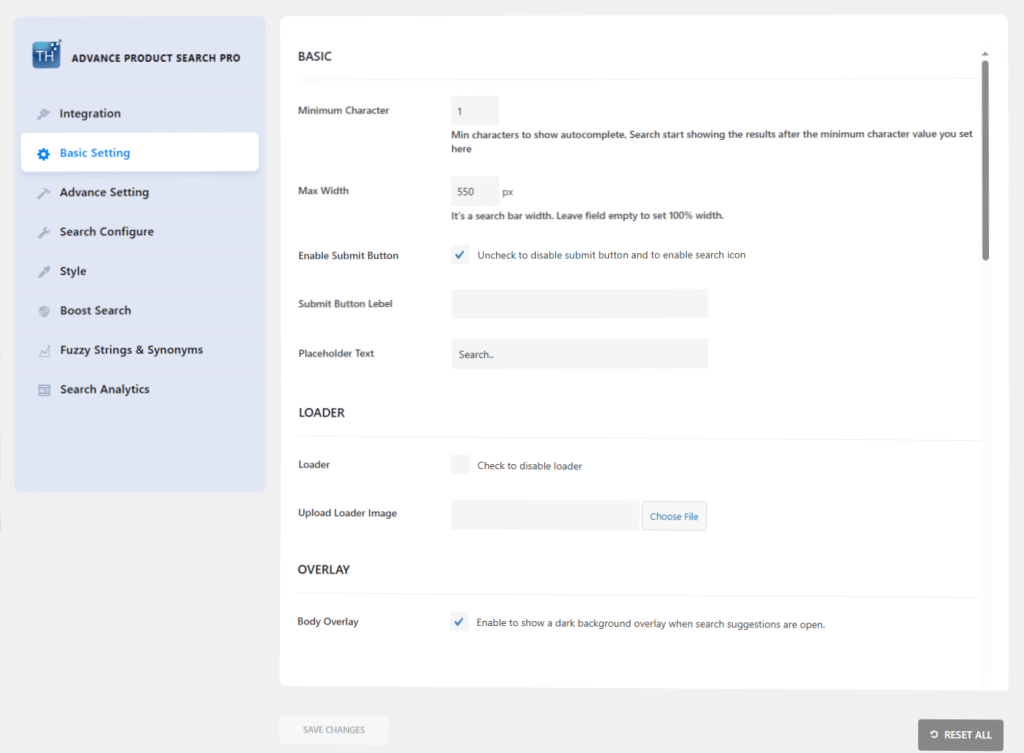The width and height of the screenshot is (1024, 753).
Task: Click the Boost Search shield icon
Action: click(44, 310)
